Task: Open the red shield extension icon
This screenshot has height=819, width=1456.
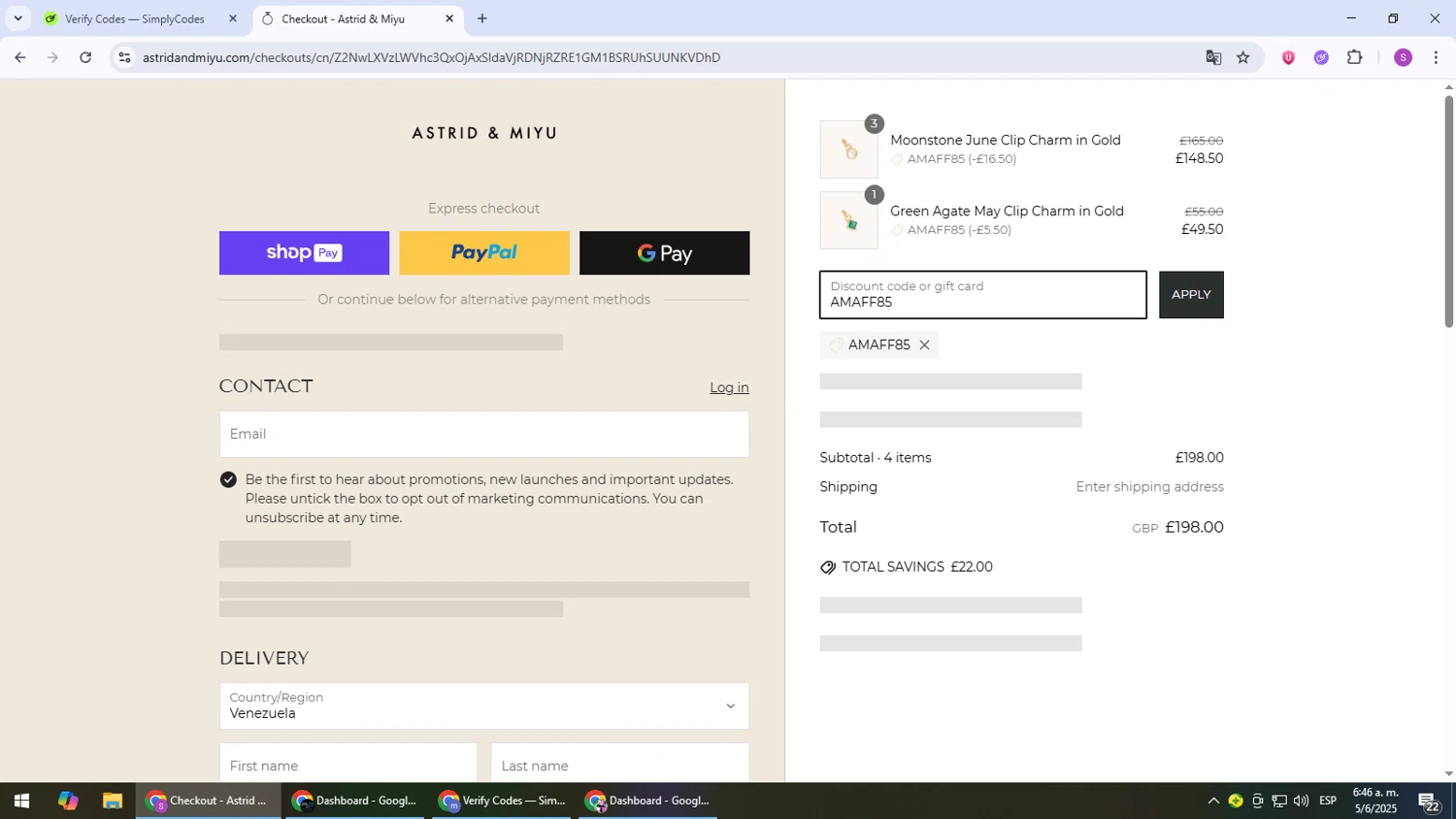Action: point(1288,57)
